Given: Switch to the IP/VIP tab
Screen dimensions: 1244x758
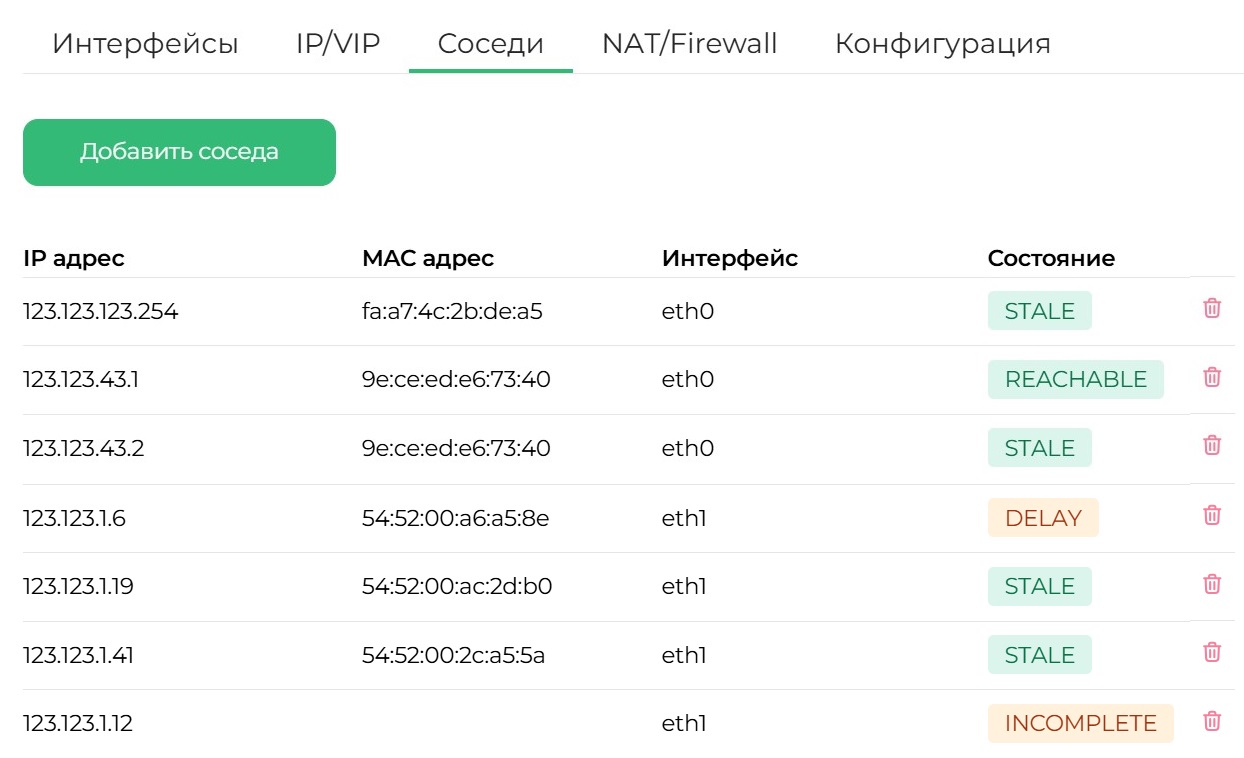Looking at the screenshot, I should pos(338,44).
